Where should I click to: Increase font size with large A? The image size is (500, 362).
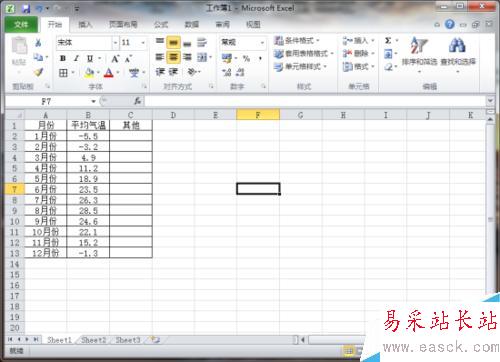click(115, 59)
